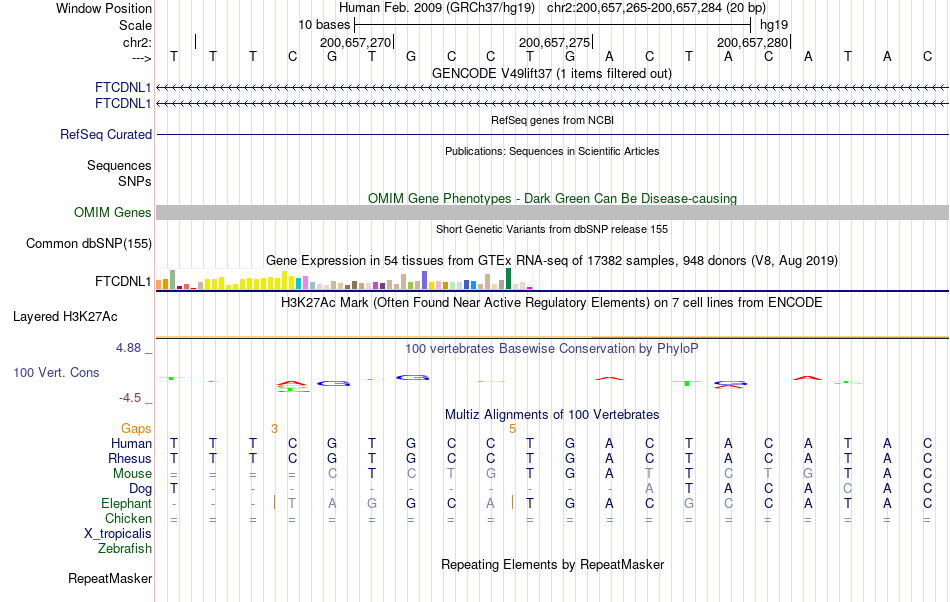
Task: Click the -4.5 PhyloP lower limit
Action: (130, 398)
